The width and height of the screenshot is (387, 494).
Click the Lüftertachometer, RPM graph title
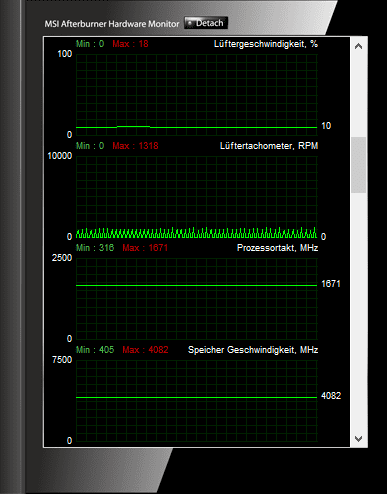(269, 146)
